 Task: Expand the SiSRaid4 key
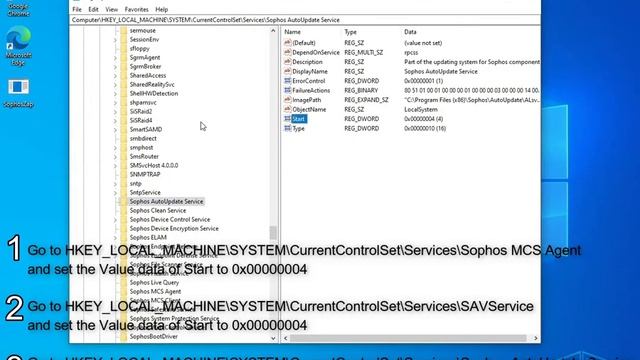tap(115, 120)
